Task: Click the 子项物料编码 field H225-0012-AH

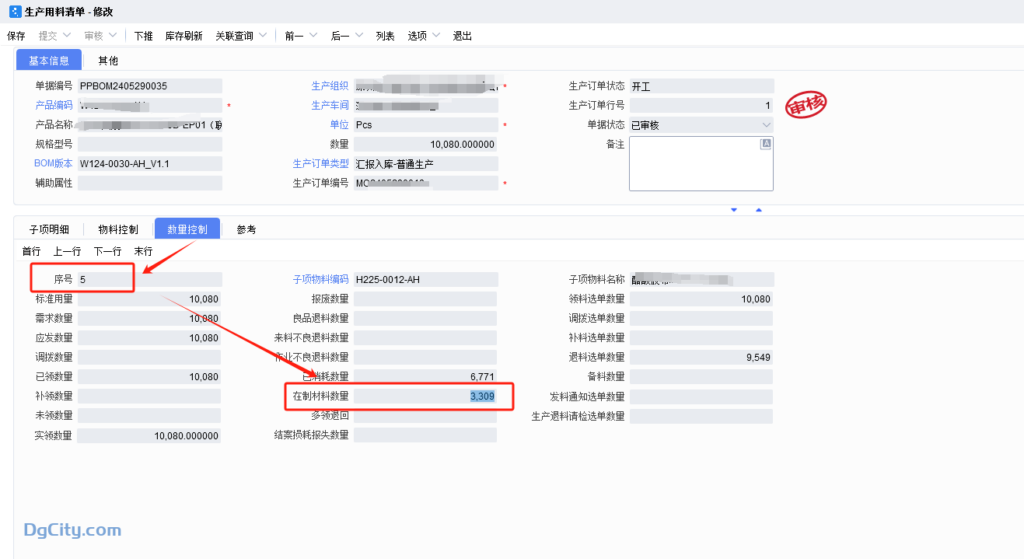Action: pyautogui.click(x=426, y=280)
